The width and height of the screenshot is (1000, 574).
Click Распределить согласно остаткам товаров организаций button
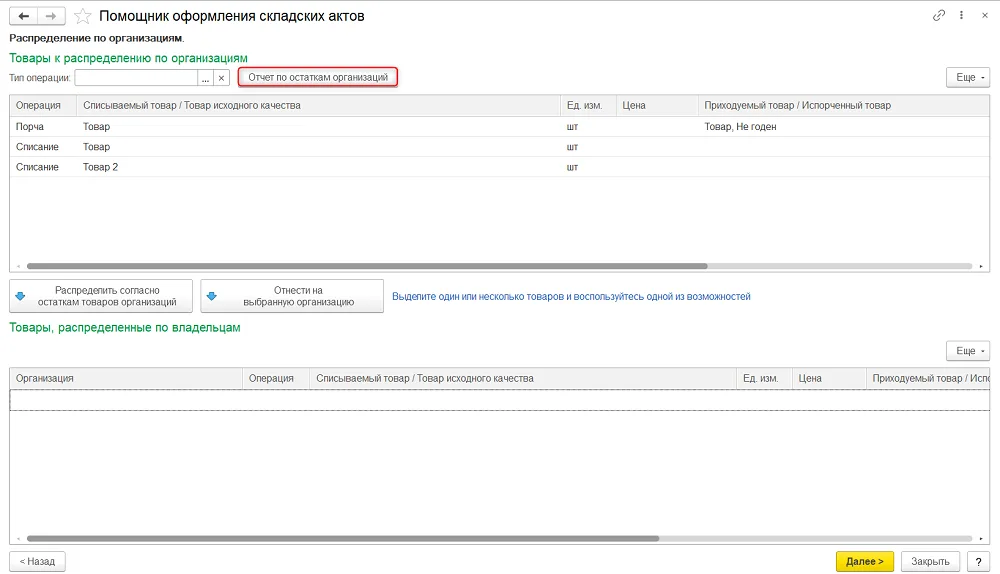[x=101, y=296]
